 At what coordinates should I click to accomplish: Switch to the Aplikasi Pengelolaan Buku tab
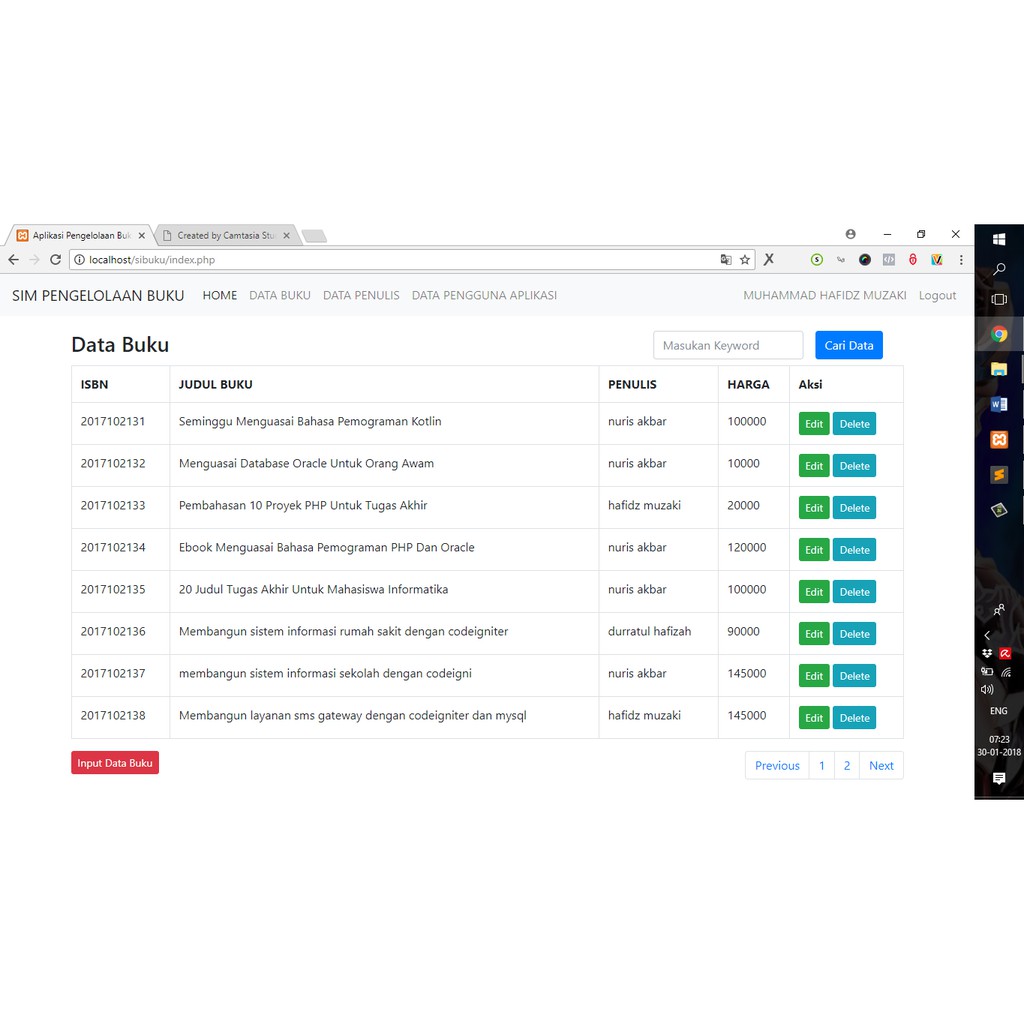click(x=82, y=235)
